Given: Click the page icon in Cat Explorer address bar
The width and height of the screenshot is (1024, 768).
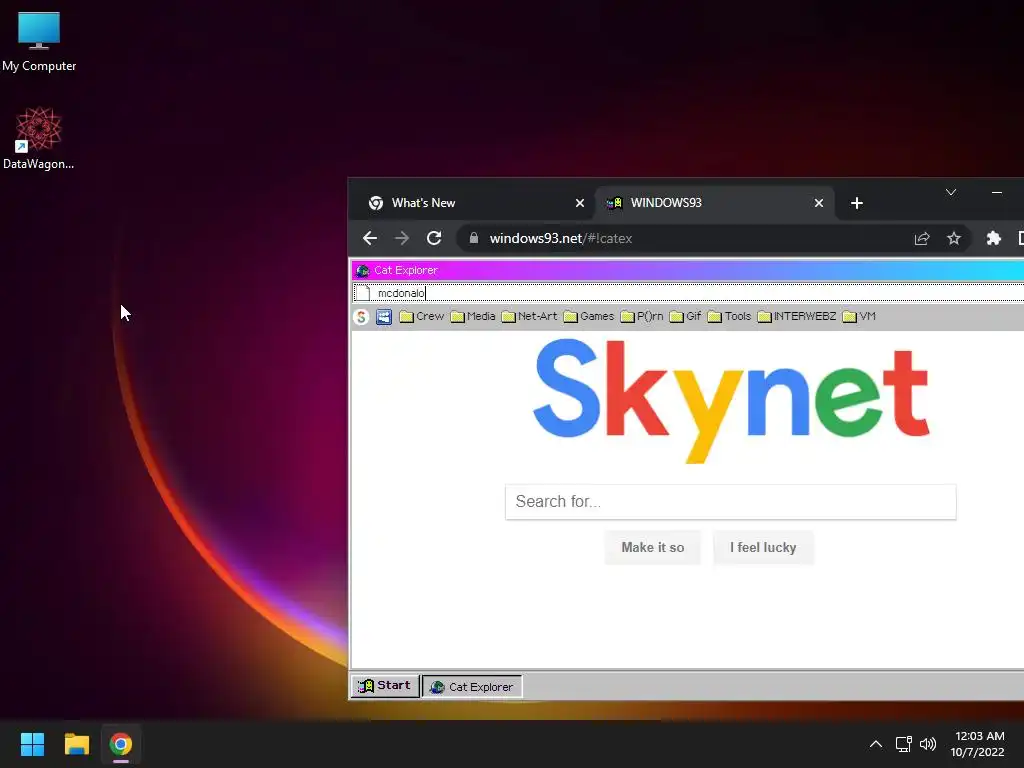Looking at the screenshot, I should click(x=364, y=293).
